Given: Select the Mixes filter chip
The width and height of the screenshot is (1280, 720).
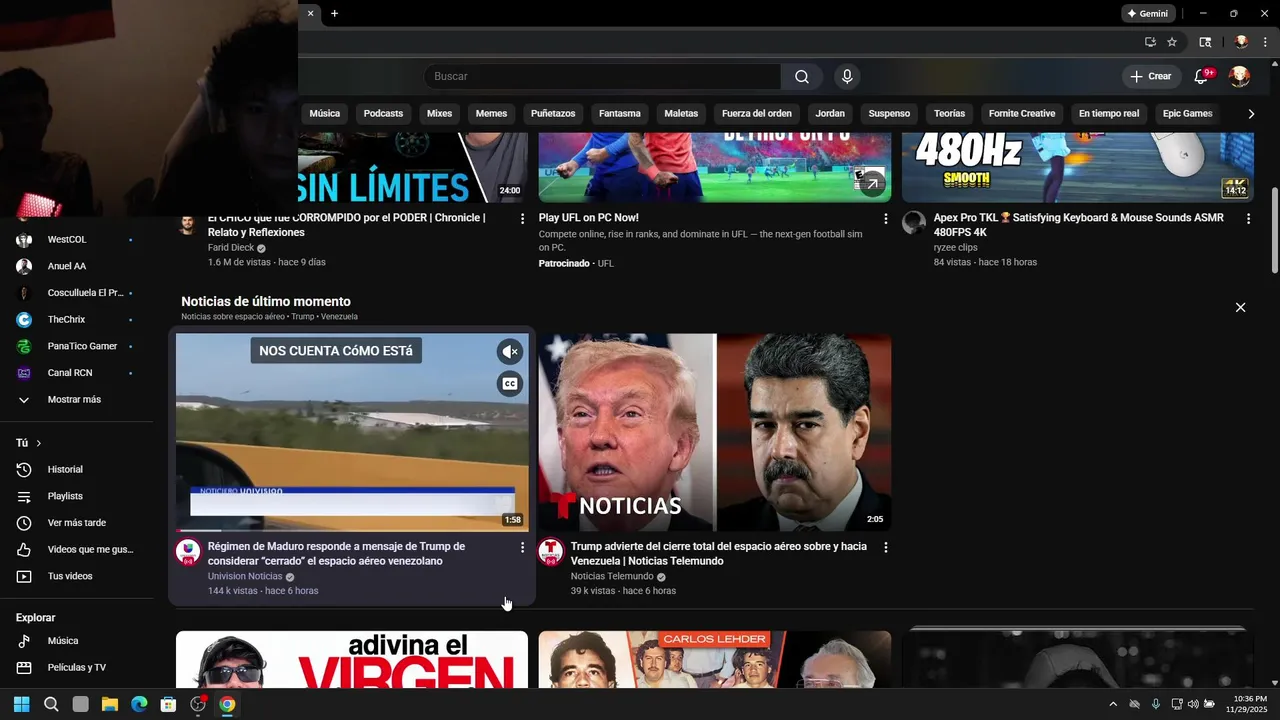Looking at the screenshot, I should coord(439,114).
